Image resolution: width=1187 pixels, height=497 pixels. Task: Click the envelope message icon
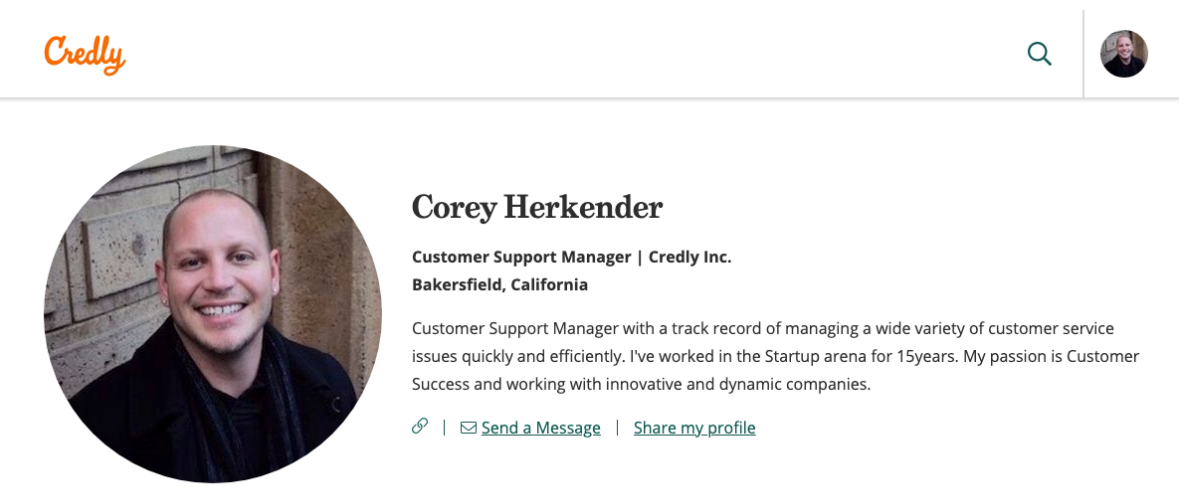[x=468, y=428]
